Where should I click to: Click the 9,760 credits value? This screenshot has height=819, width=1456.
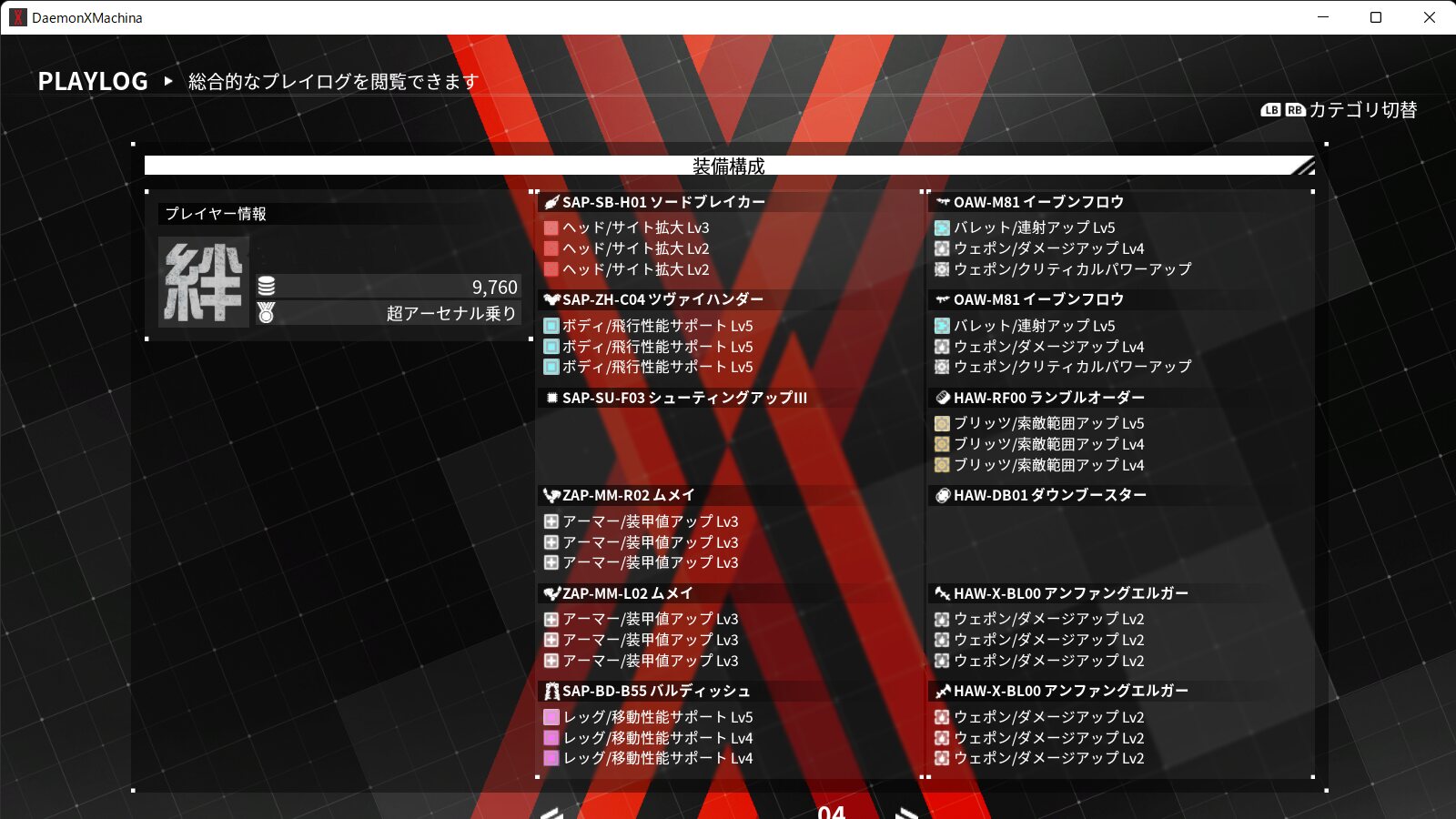coord(494,288)
